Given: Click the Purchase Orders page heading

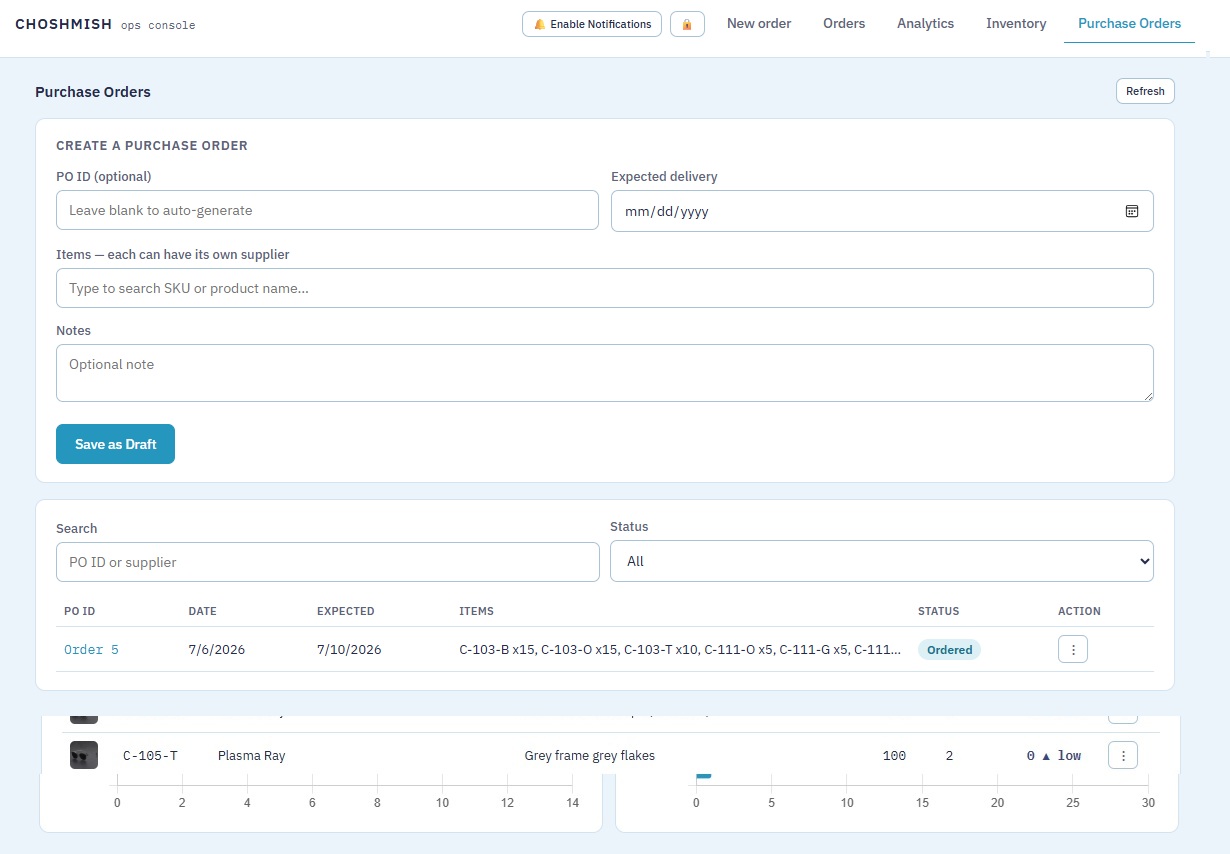Looking at the screenshot, I should tap(93, 92).
